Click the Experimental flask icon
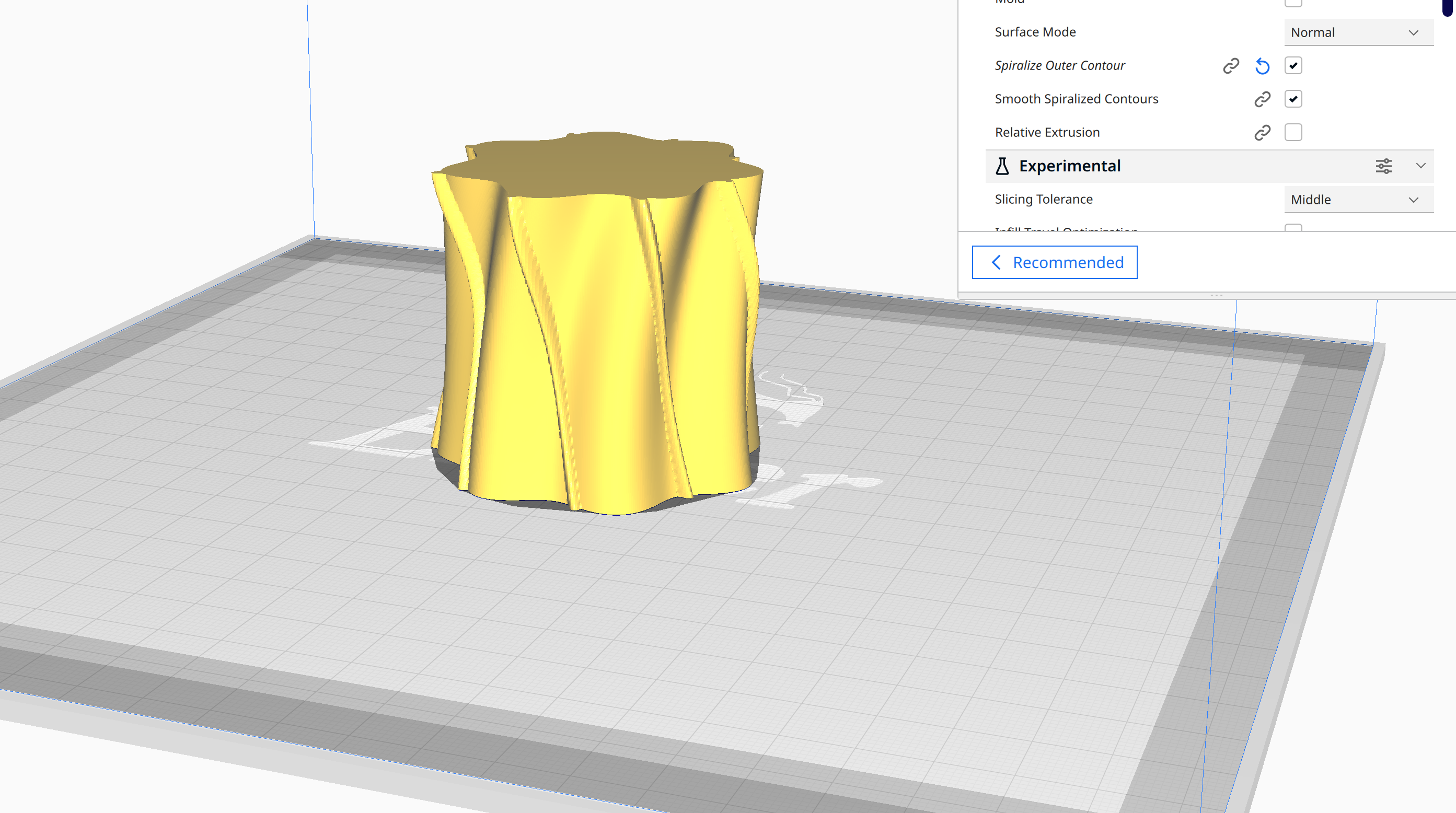Screen dimensions: 1456x813 tap(1002, 166)
